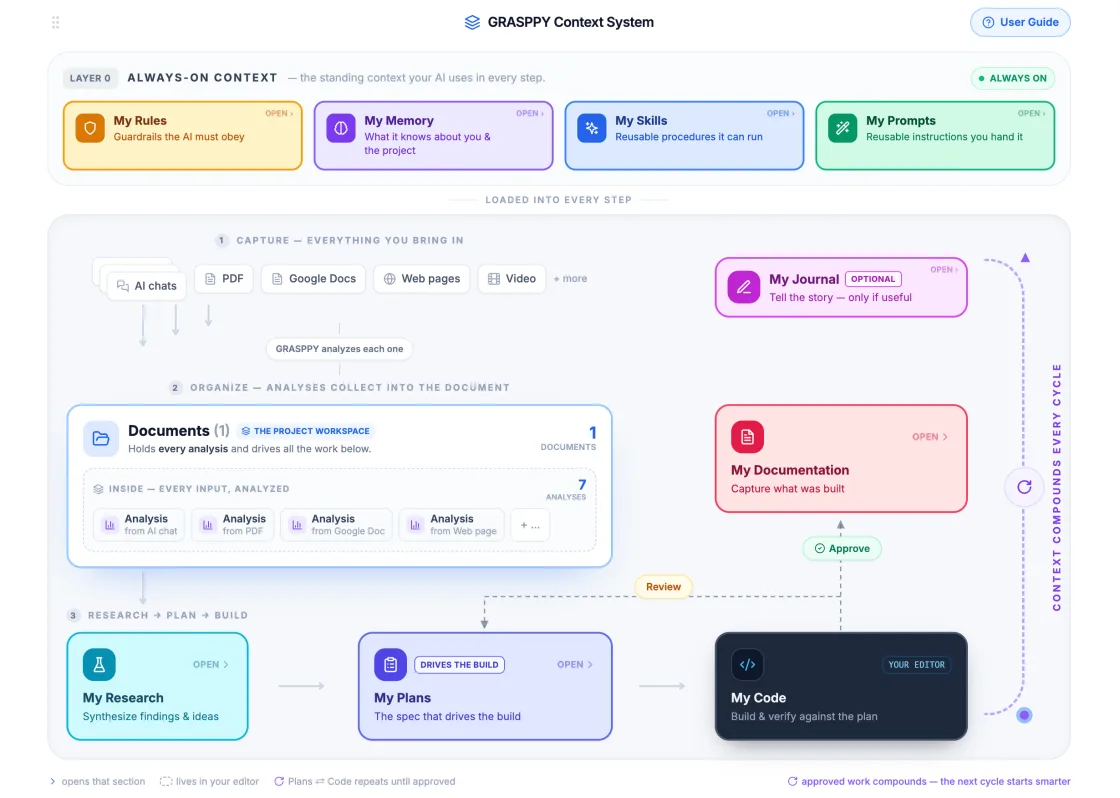1120x798 pixels.
Task: Click the My Documentation file icon
Action: (747, 437)
